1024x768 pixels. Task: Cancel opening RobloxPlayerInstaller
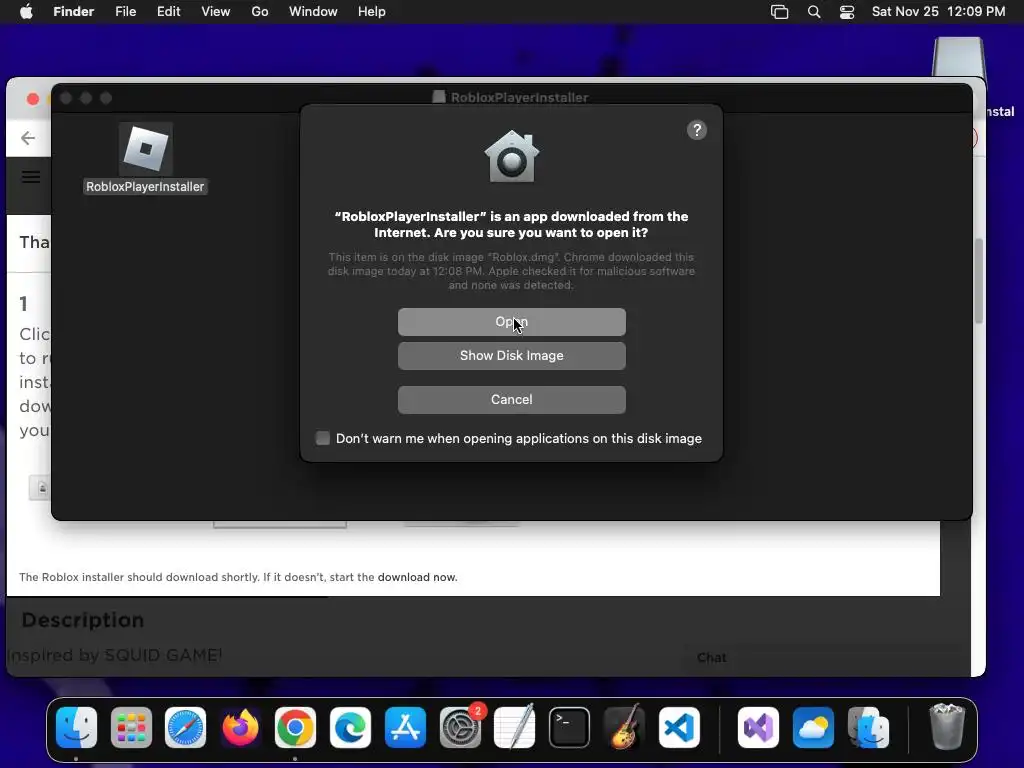tap(511, 400)
